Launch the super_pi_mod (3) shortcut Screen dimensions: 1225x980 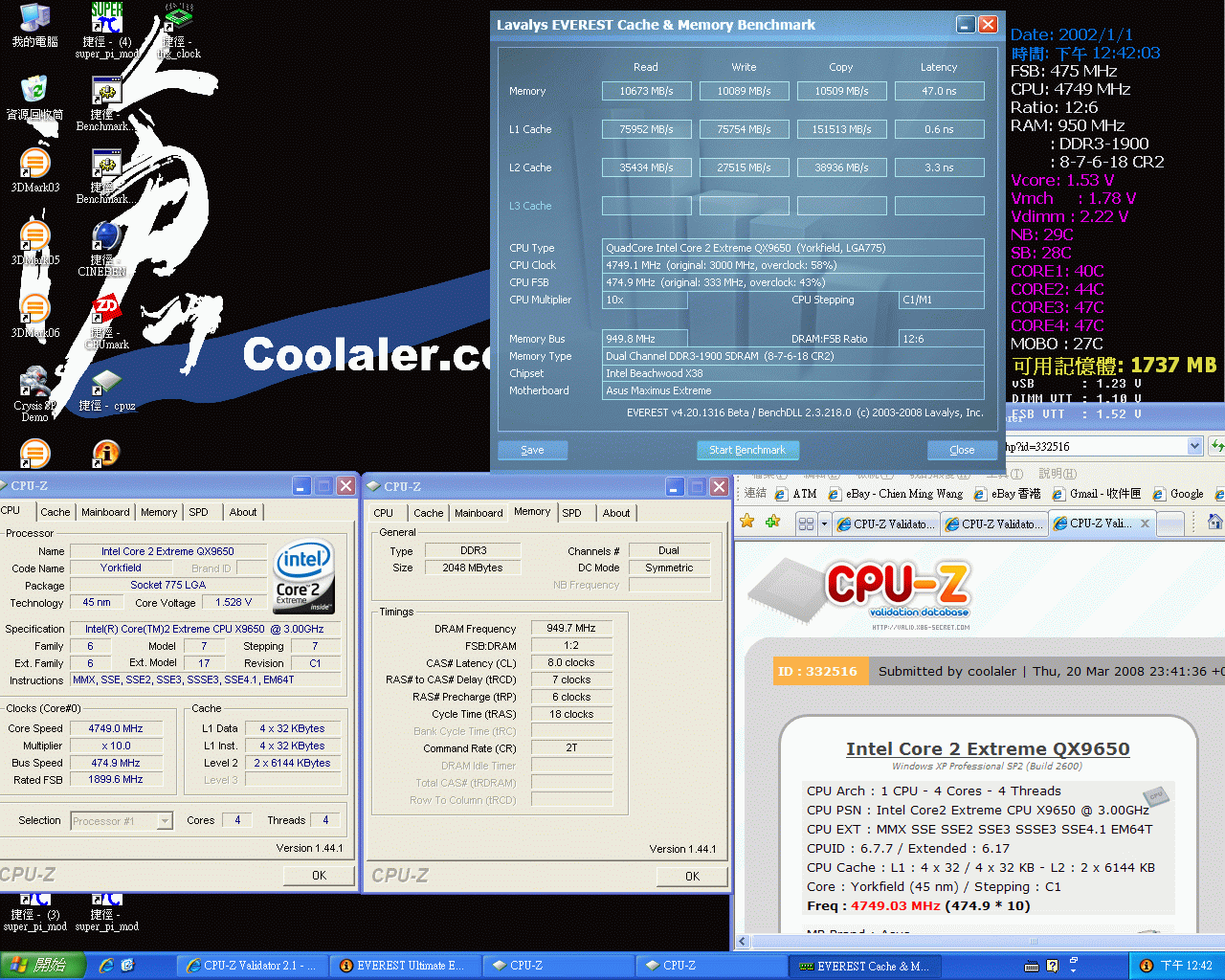(34, 912)
